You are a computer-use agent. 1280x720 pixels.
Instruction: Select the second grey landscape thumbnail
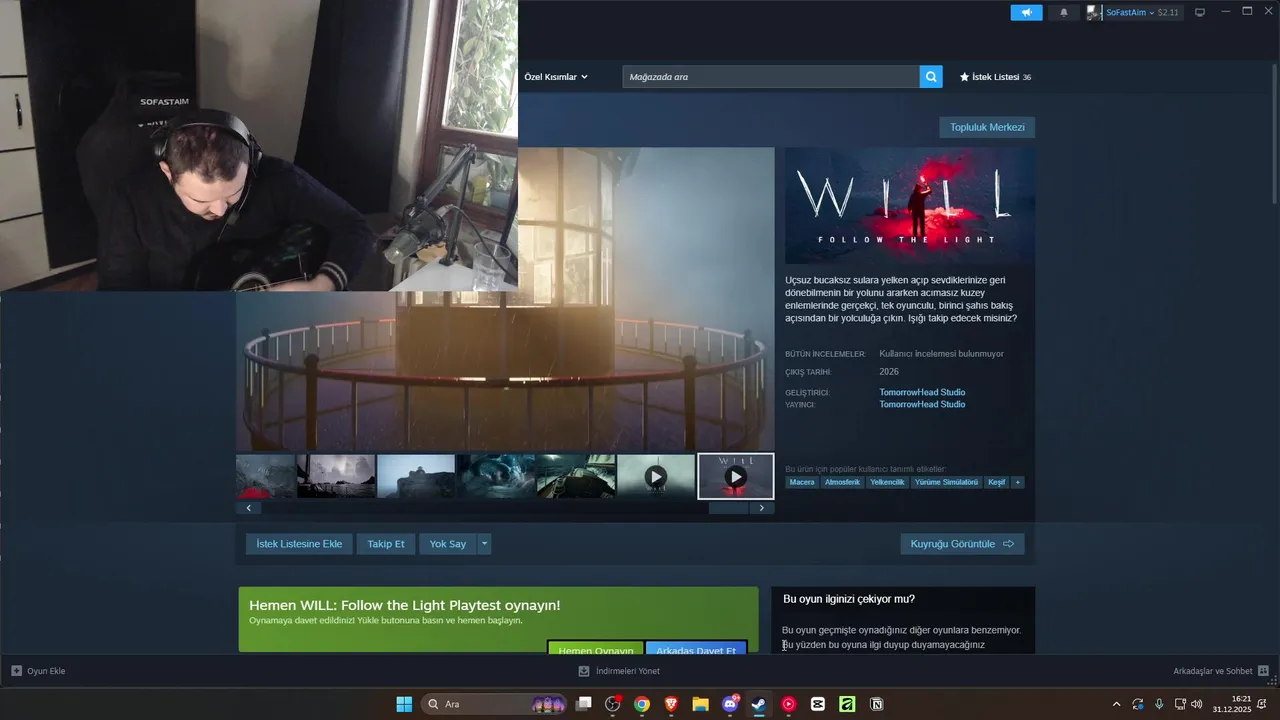pos(337,476)
